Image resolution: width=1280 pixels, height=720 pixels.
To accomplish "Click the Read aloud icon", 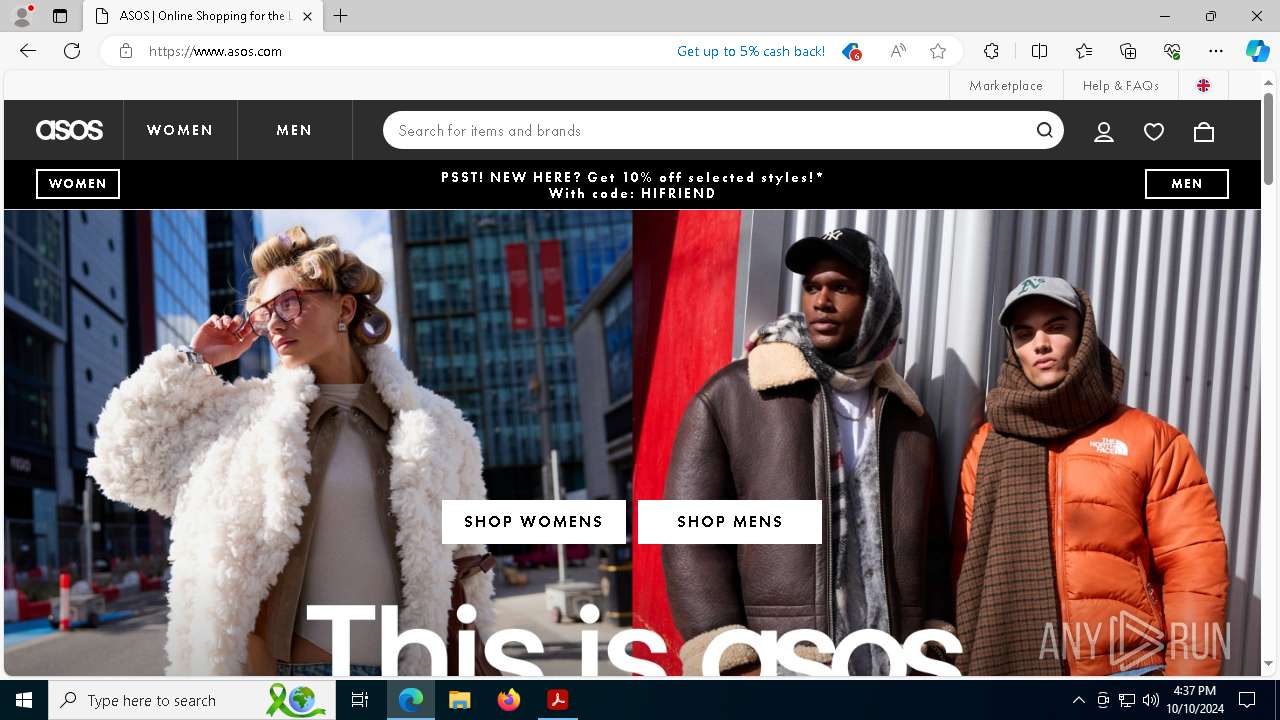I will click(898, 51).
